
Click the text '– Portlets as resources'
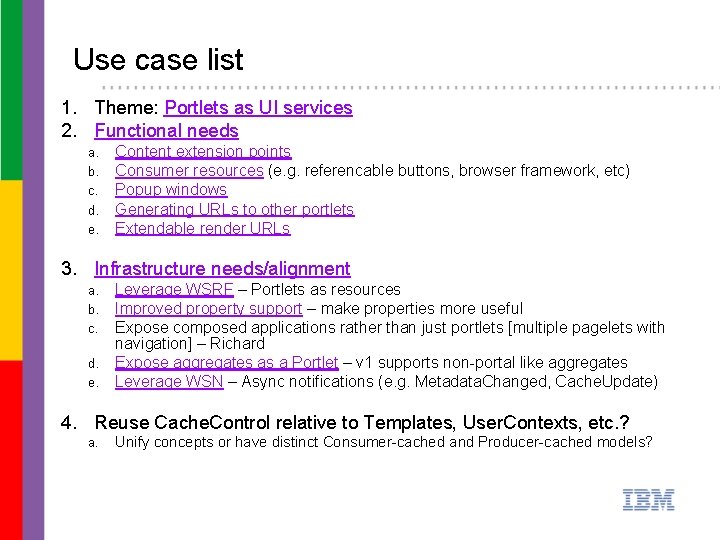click(320, 289)
